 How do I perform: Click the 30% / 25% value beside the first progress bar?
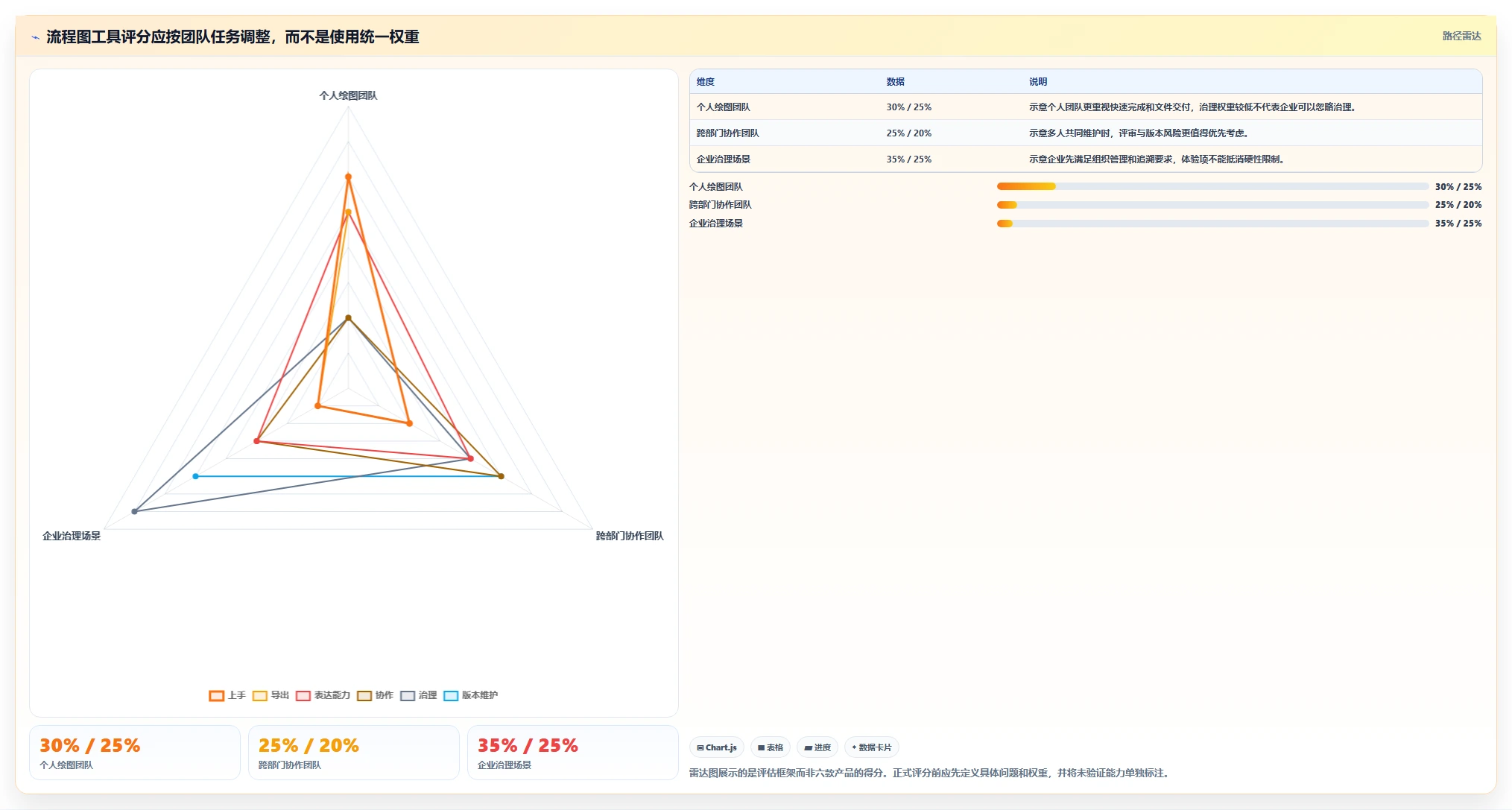[x=1458, y=187]
